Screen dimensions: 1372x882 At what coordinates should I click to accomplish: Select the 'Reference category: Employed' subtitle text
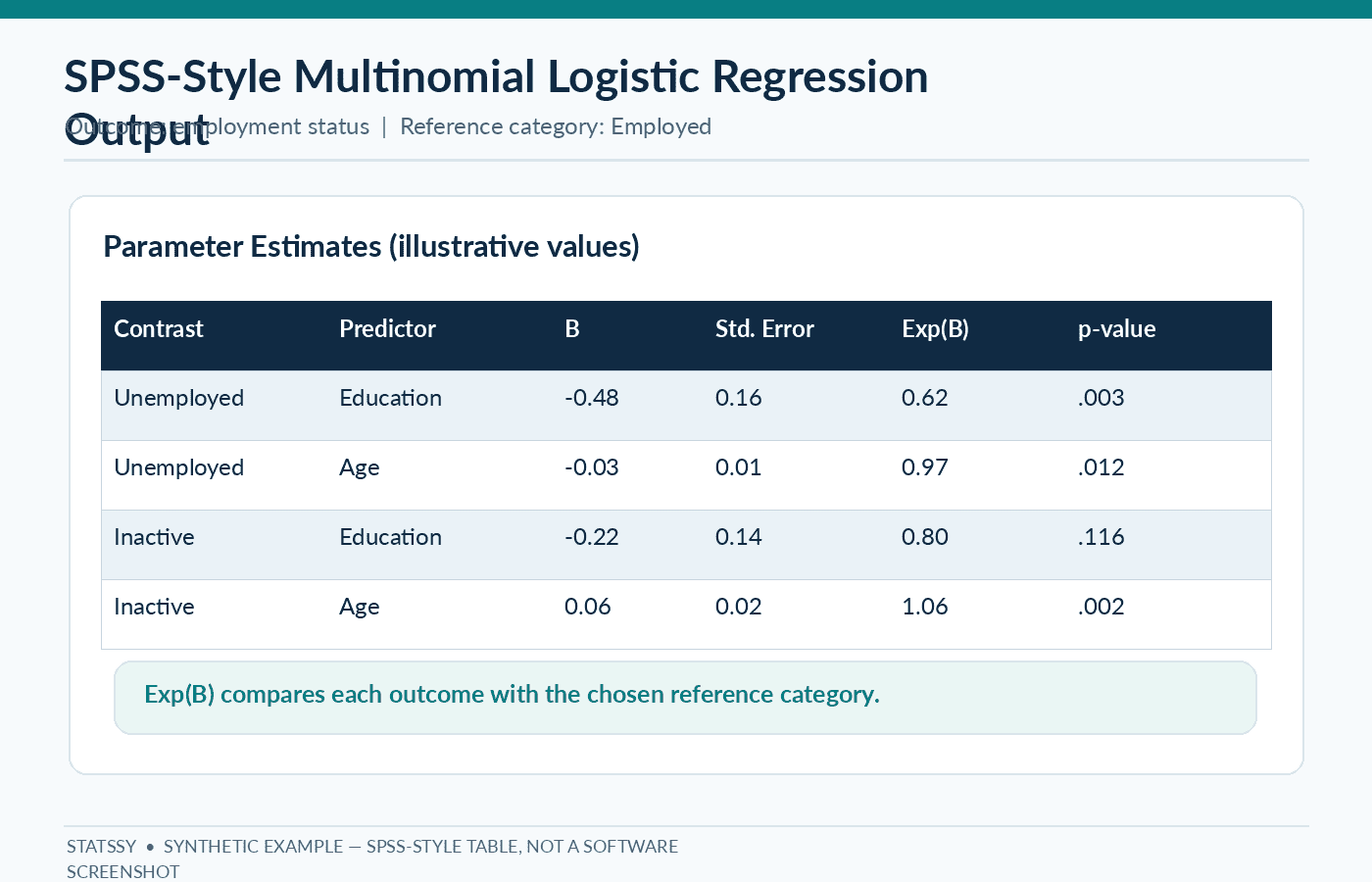point(556,127)
